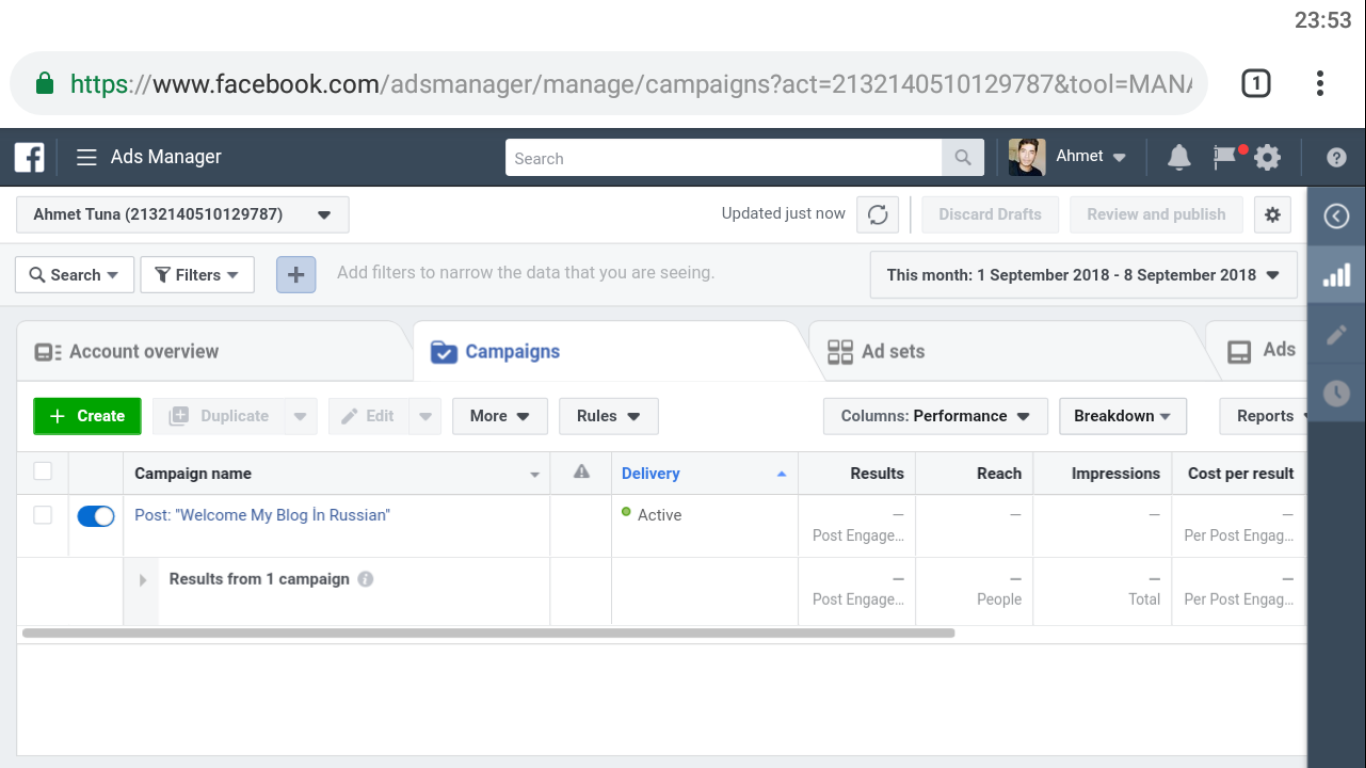
Task: Open the Edit options arrow
Action: click(x=425, y=416)
